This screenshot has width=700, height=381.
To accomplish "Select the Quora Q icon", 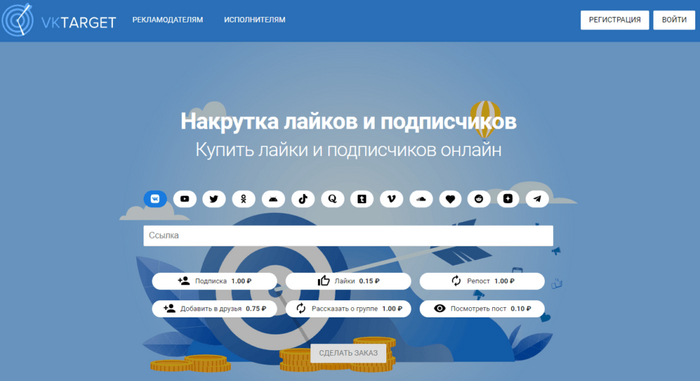I will tap(332, 199).
